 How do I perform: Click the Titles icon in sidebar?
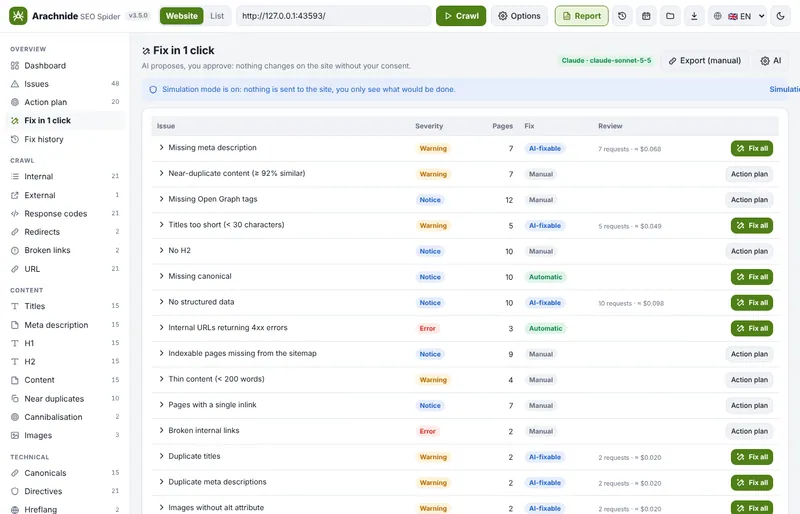click(15, 306)
